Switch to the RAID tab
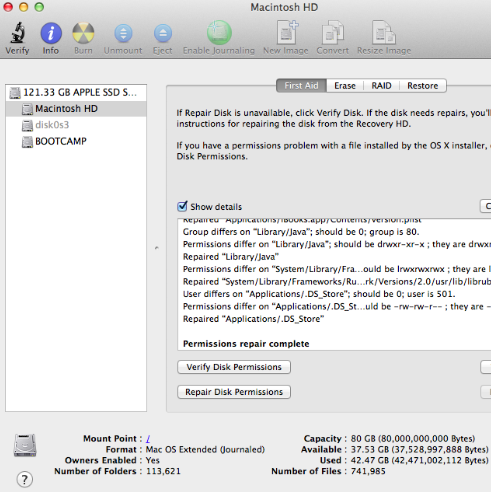Image resolution: width=491 pixels, height=492 pixels. click(x=381, y=86)
